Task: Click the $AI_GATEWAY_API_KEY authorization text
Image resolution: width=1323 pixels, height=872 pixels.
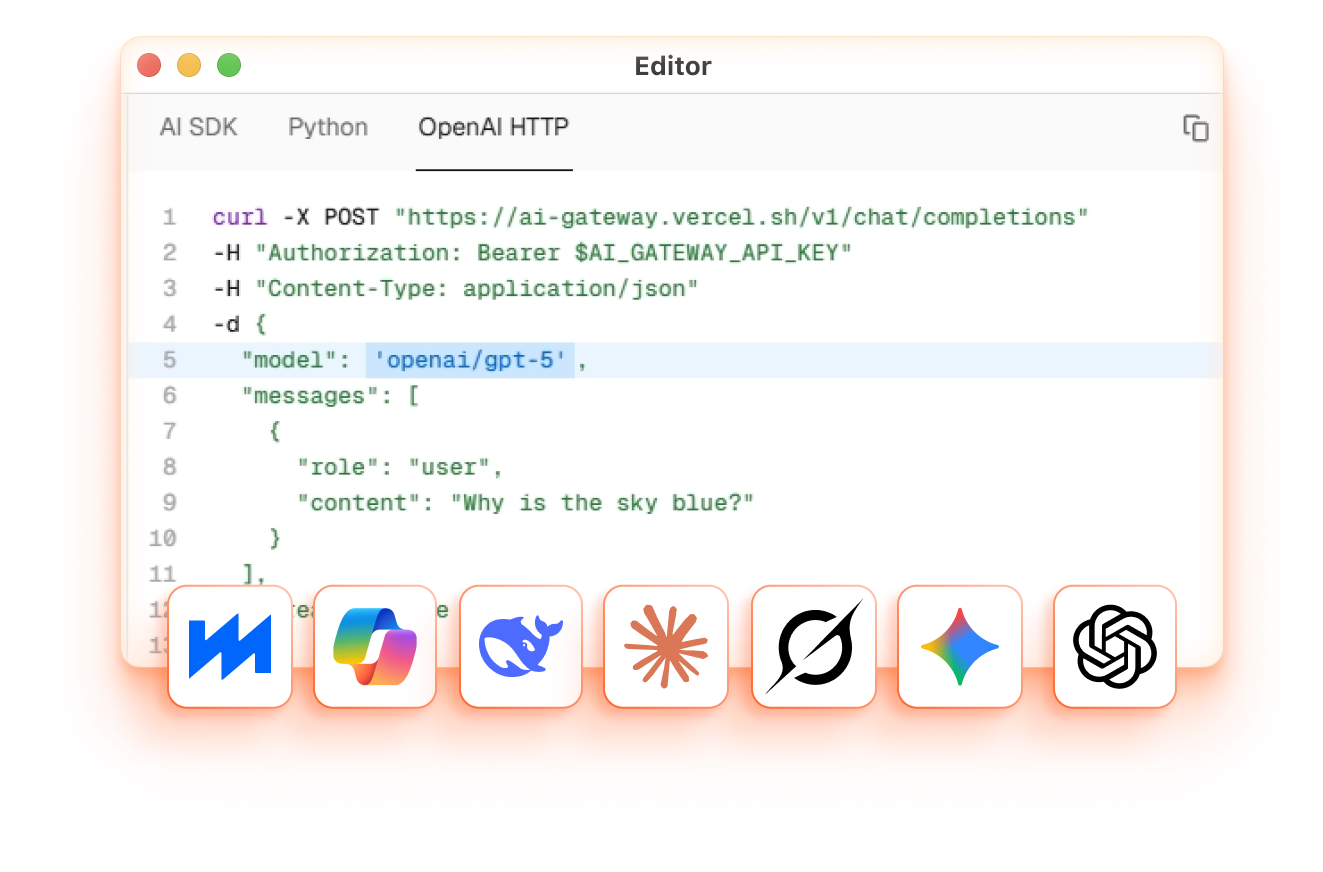Action: coord(712,253)
